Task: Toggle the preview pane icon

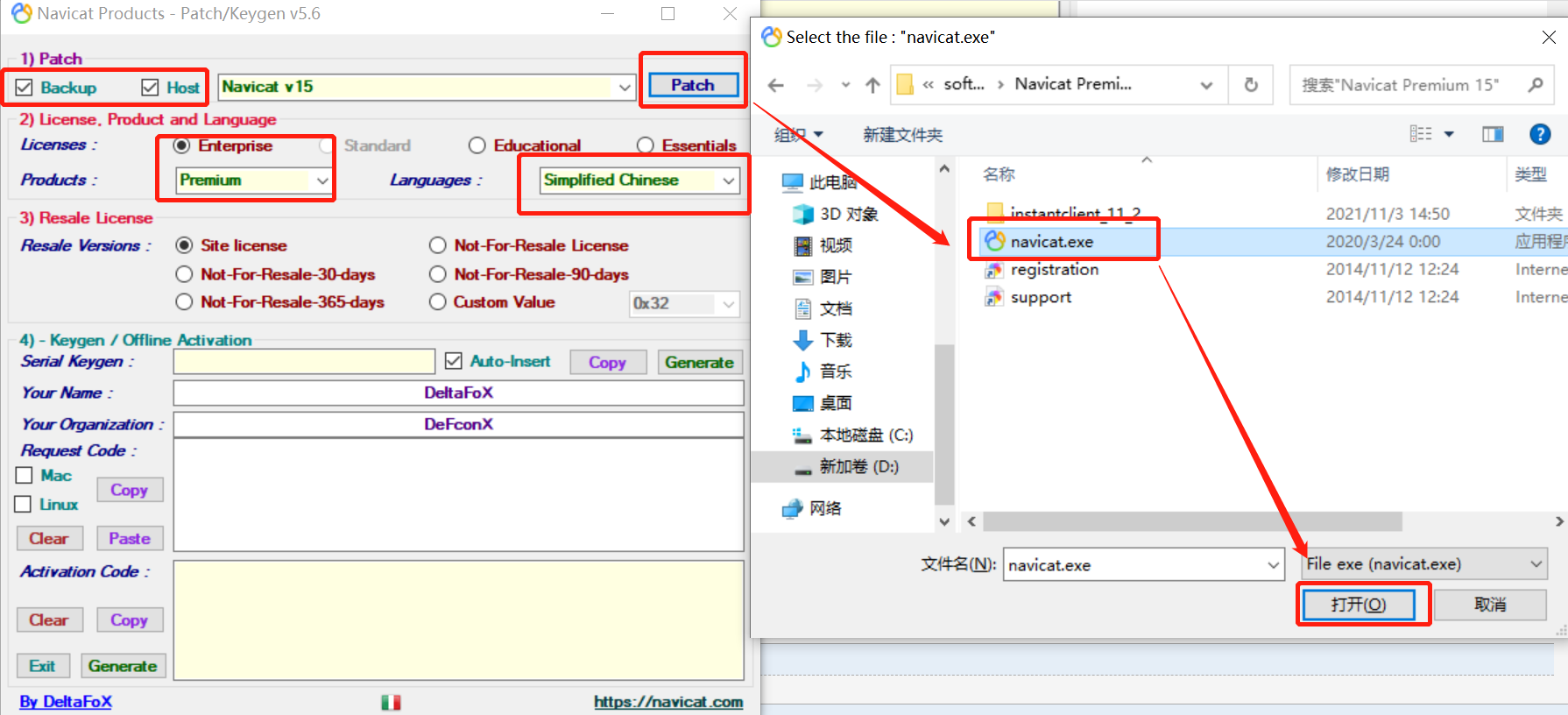Action: pyautogui.click(x=1493, y=134)
